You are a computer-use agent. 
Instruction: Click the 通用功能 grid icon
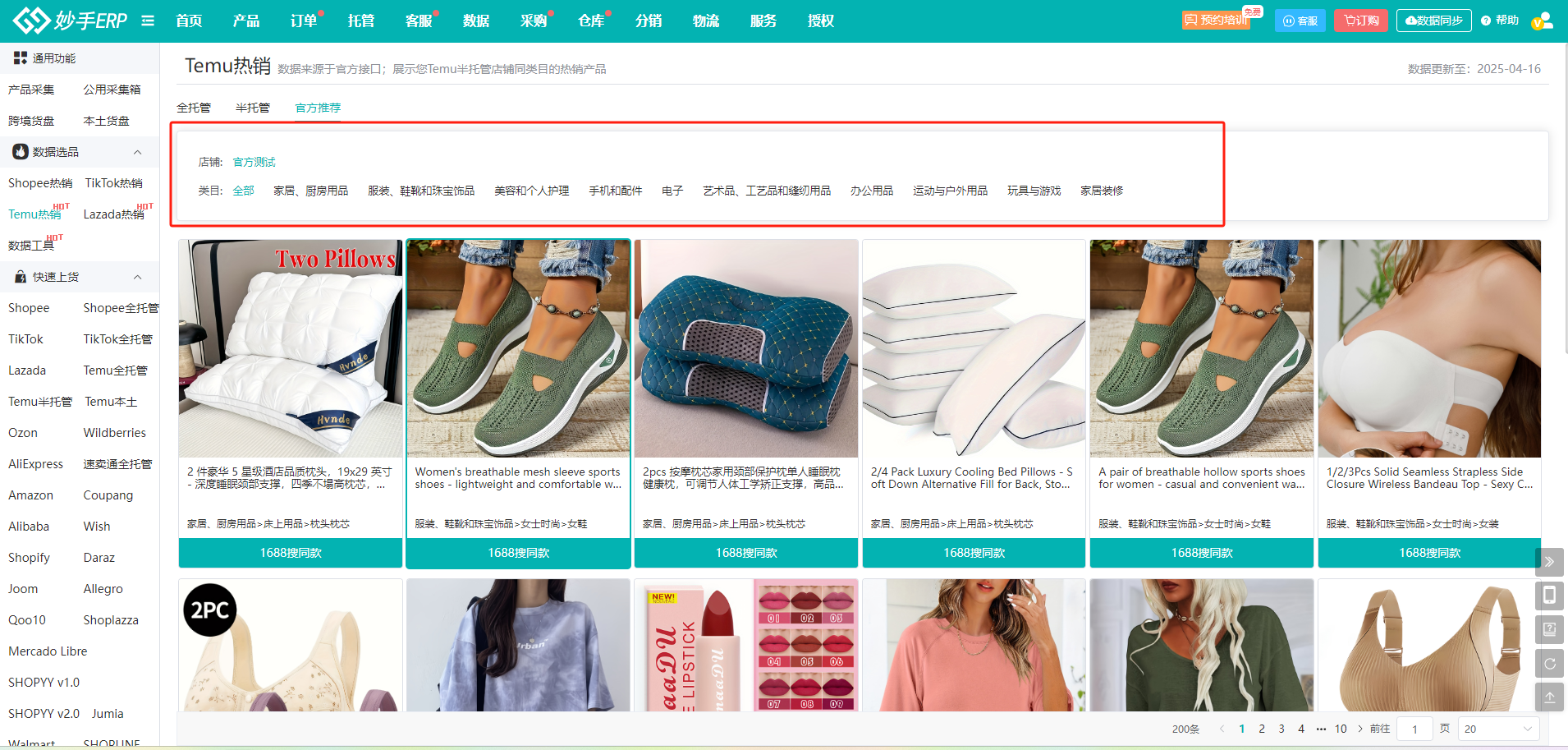click(21, 58)
